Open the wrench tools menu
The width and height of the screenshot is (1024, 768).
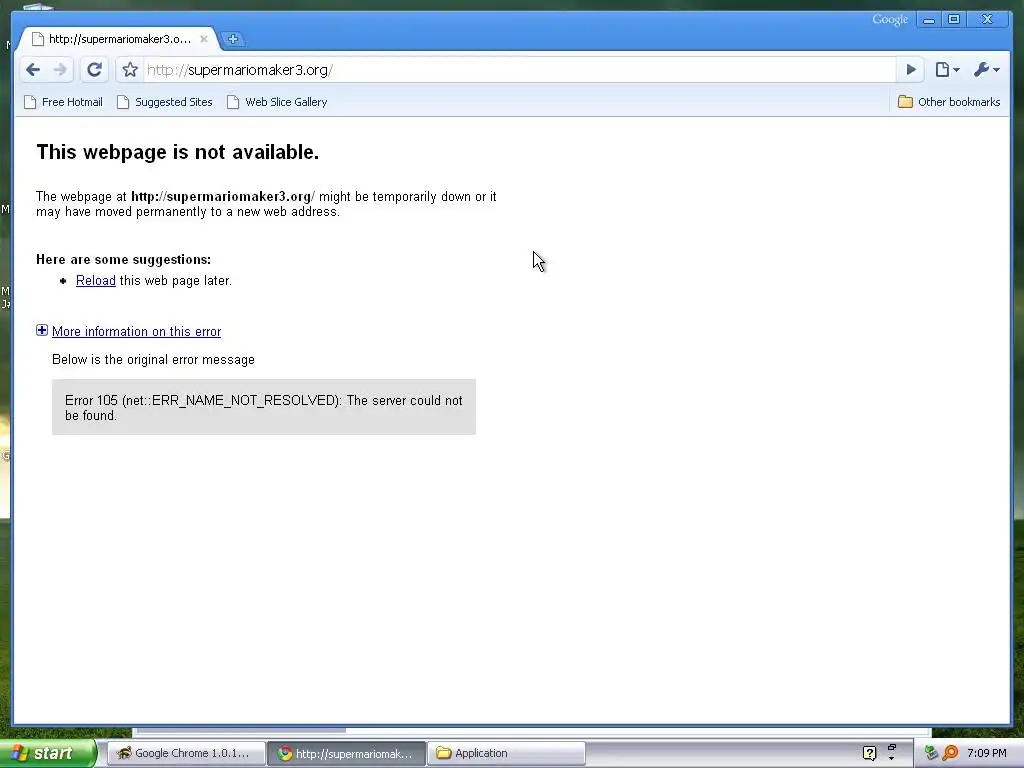tap(986, 70)
